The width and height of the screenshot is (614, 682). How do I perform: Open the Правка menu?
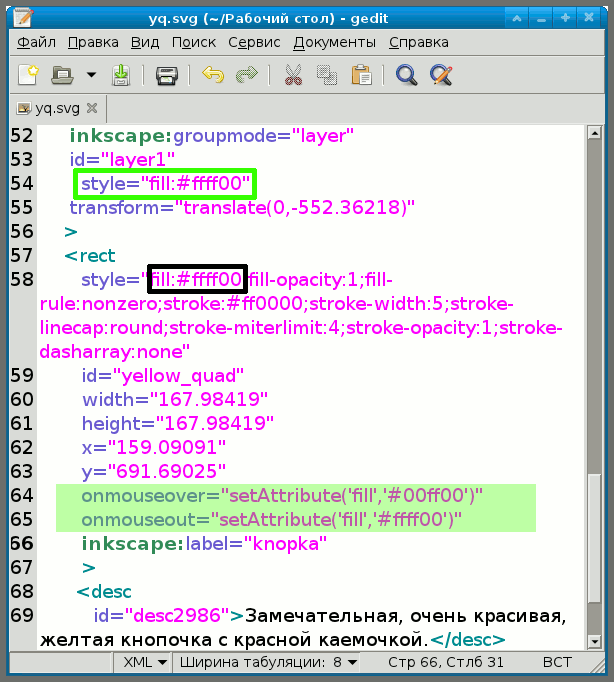point(93,42)
